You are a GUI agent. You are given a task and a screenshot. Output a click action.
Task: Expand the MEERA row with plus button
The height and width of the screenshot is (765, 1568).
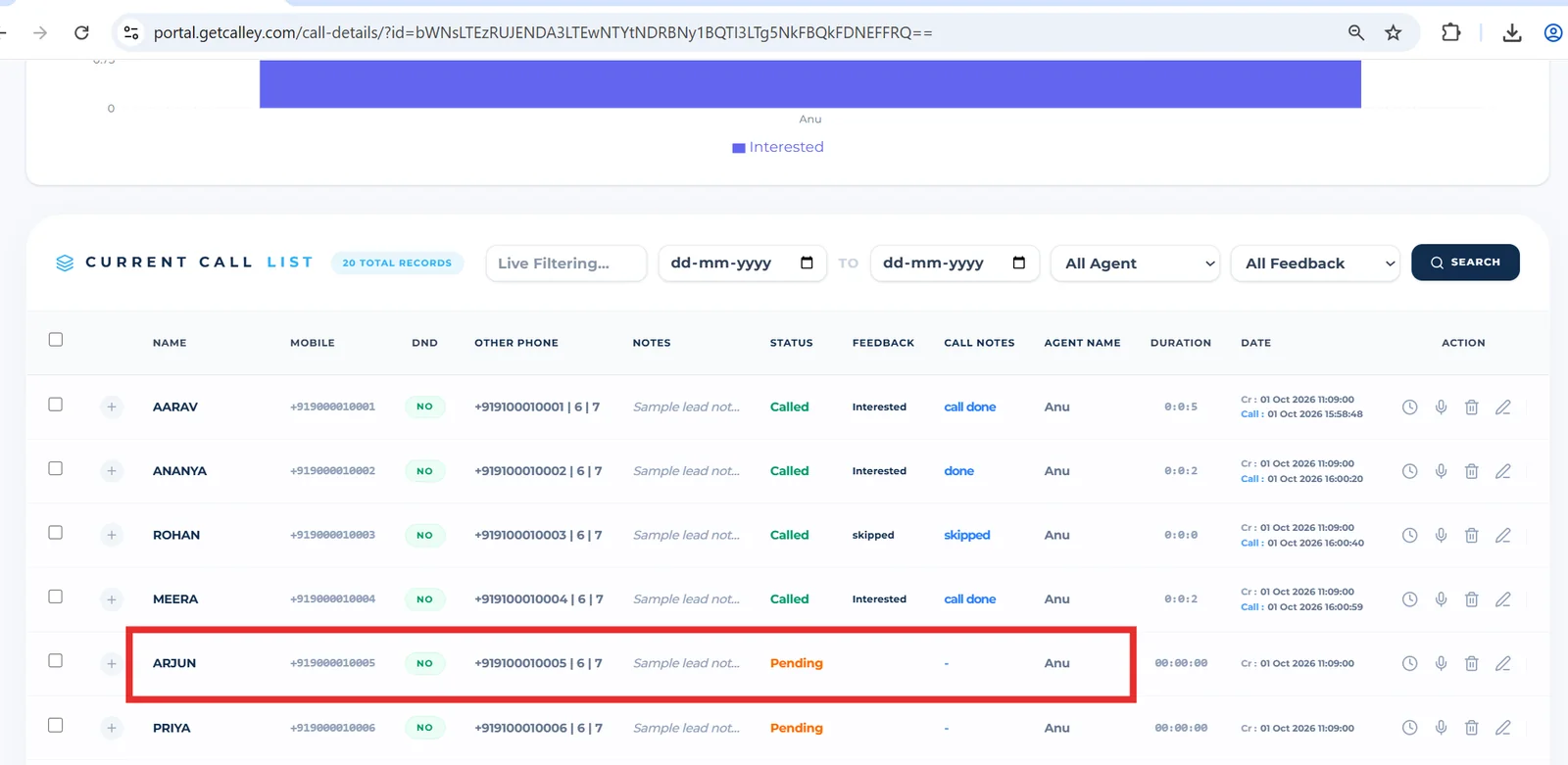point(112,599)
